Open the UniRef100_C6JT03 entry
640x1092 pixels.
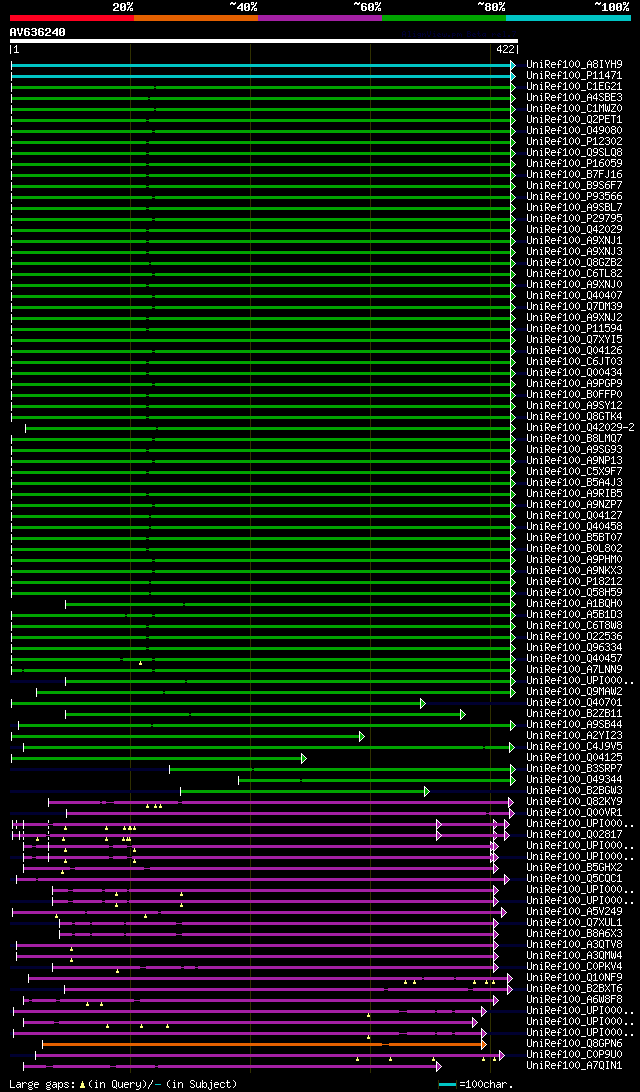pos(575,361)
